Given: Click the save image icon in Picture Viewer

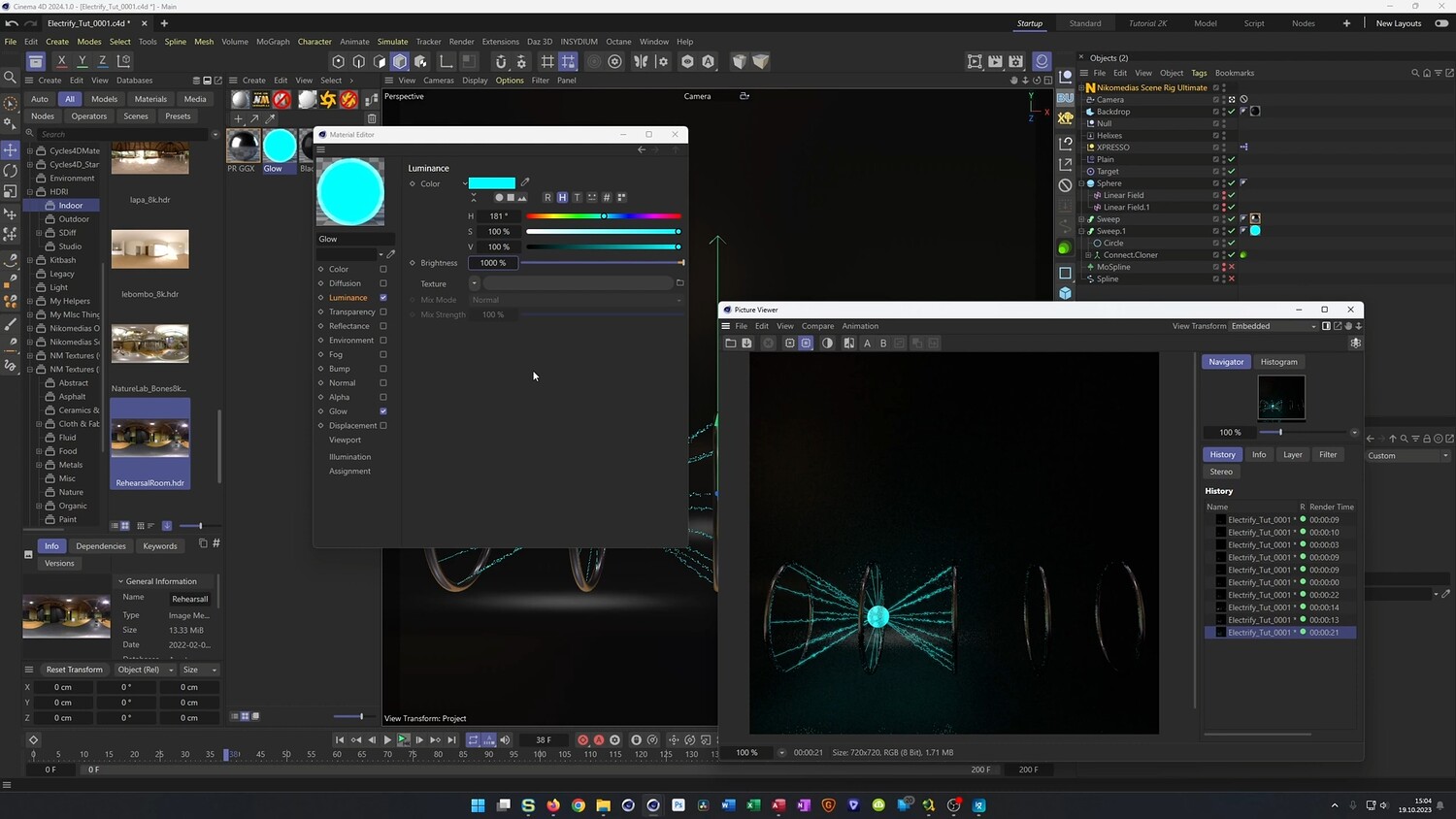Looking at the screenshot, I should coord(746,343).
